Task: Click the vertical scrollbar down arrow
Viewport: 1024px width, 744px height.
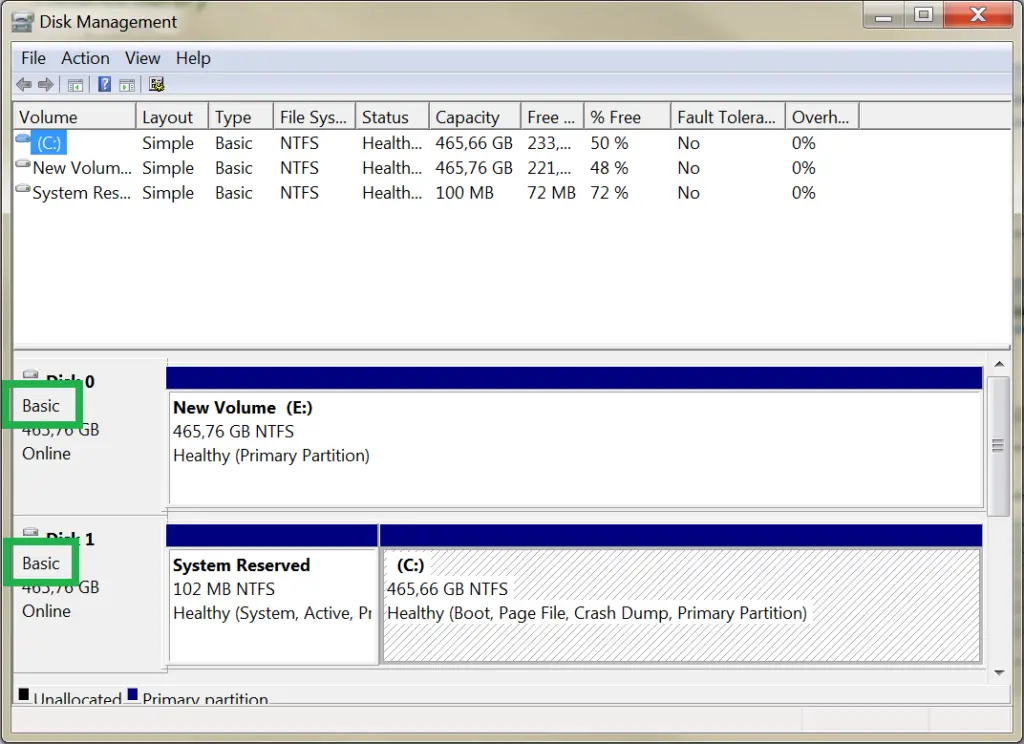Action: click(x=999, y=673)
